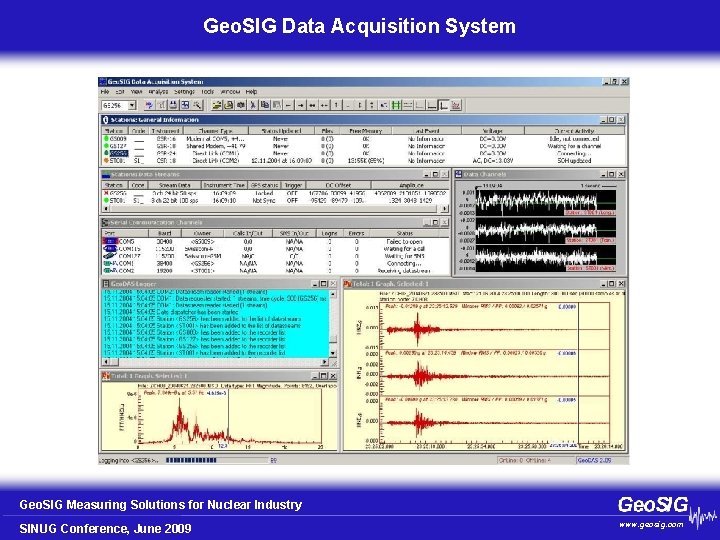Click the 'Failed to open' status cell
The width and height of the screenshot is (720, 540).
[404, 242]
